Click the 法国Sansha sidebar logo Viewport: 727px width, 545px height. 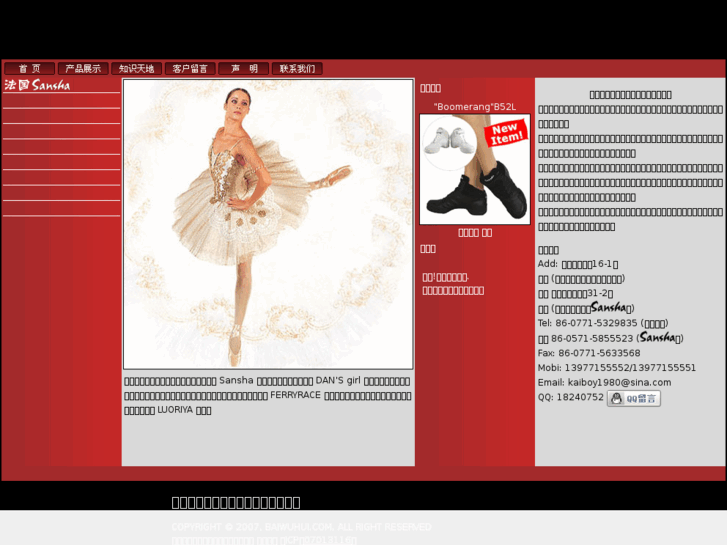(38, 85)
